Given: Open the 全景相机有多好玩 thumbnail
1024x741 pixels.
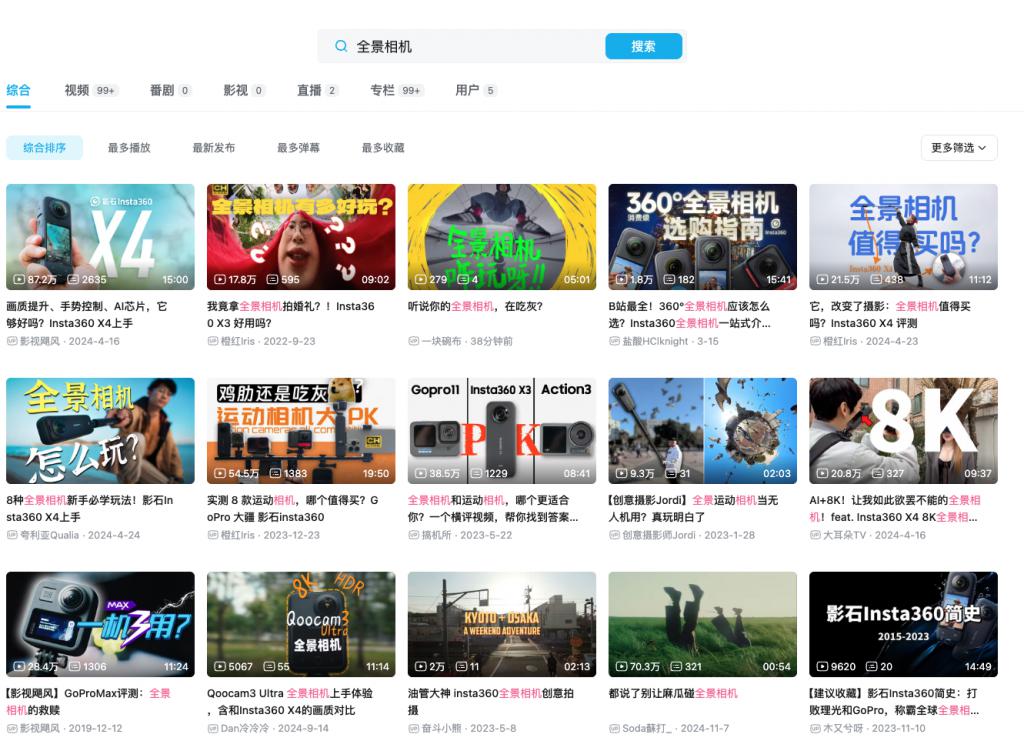Looking at the screenshot, I should click(301, 237).
